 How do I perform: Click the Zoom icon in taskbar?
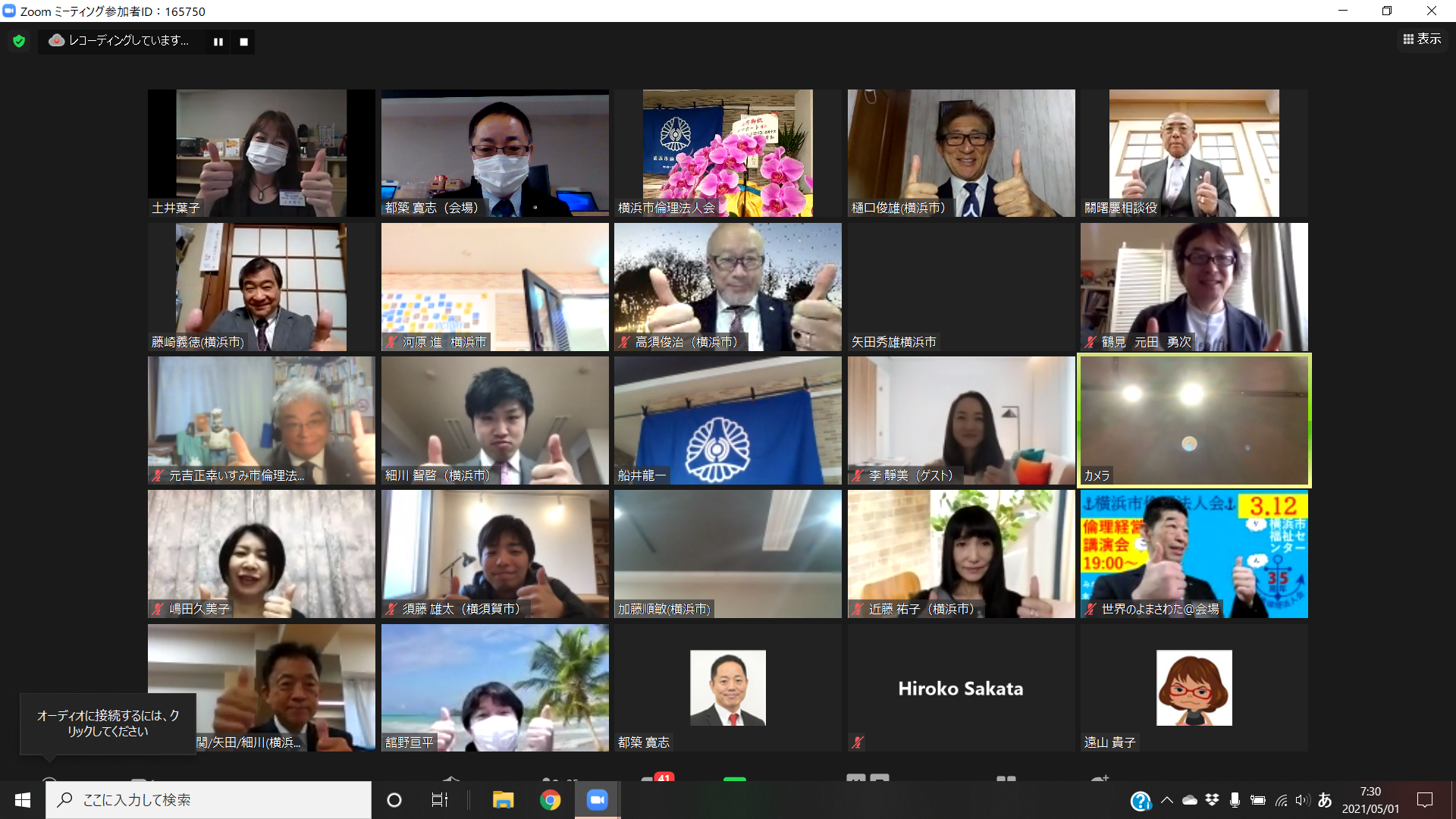click(598, 800)
